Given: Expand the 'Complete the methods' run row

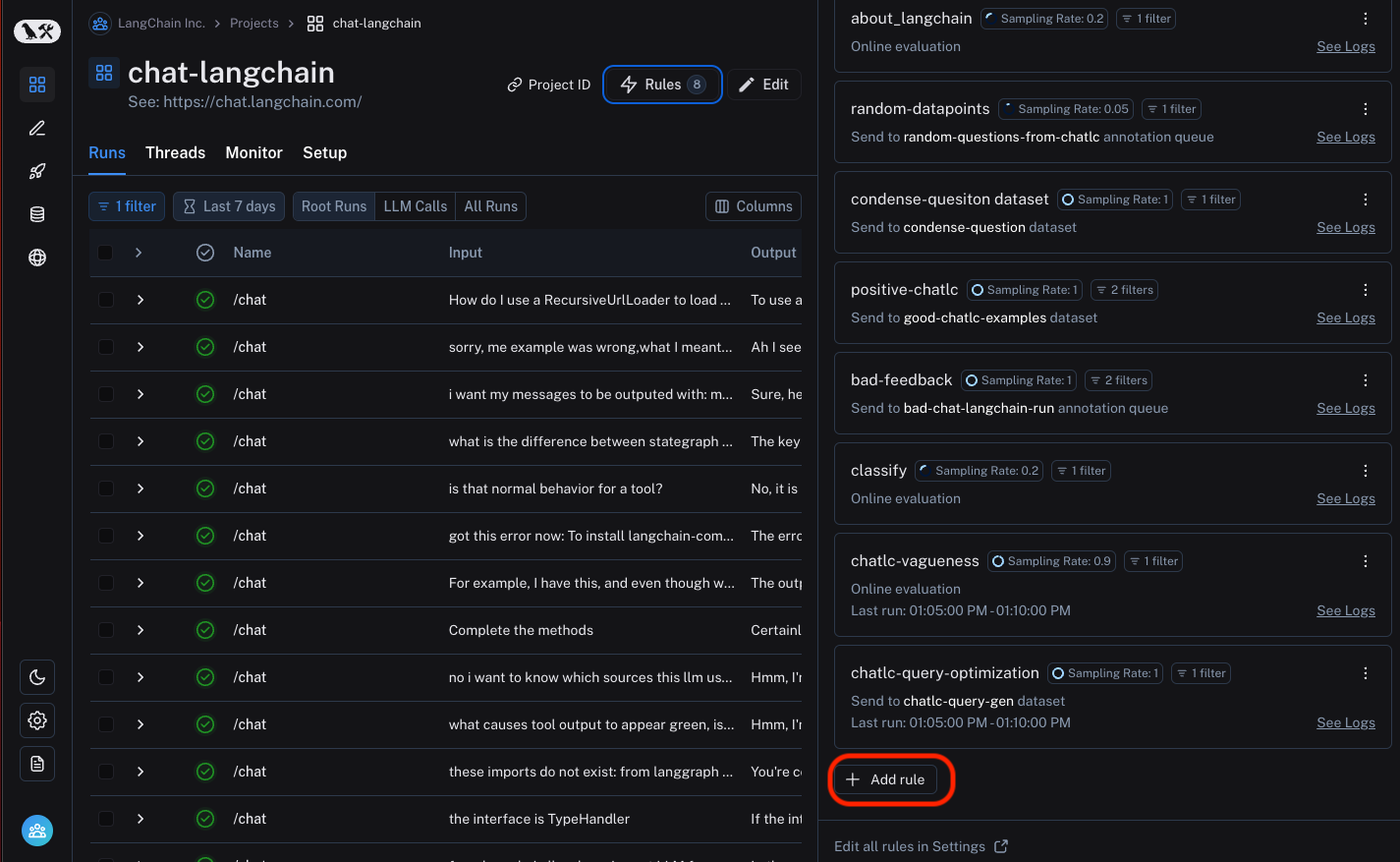Looking at the screenshot, I should click(x=140, y=630).
